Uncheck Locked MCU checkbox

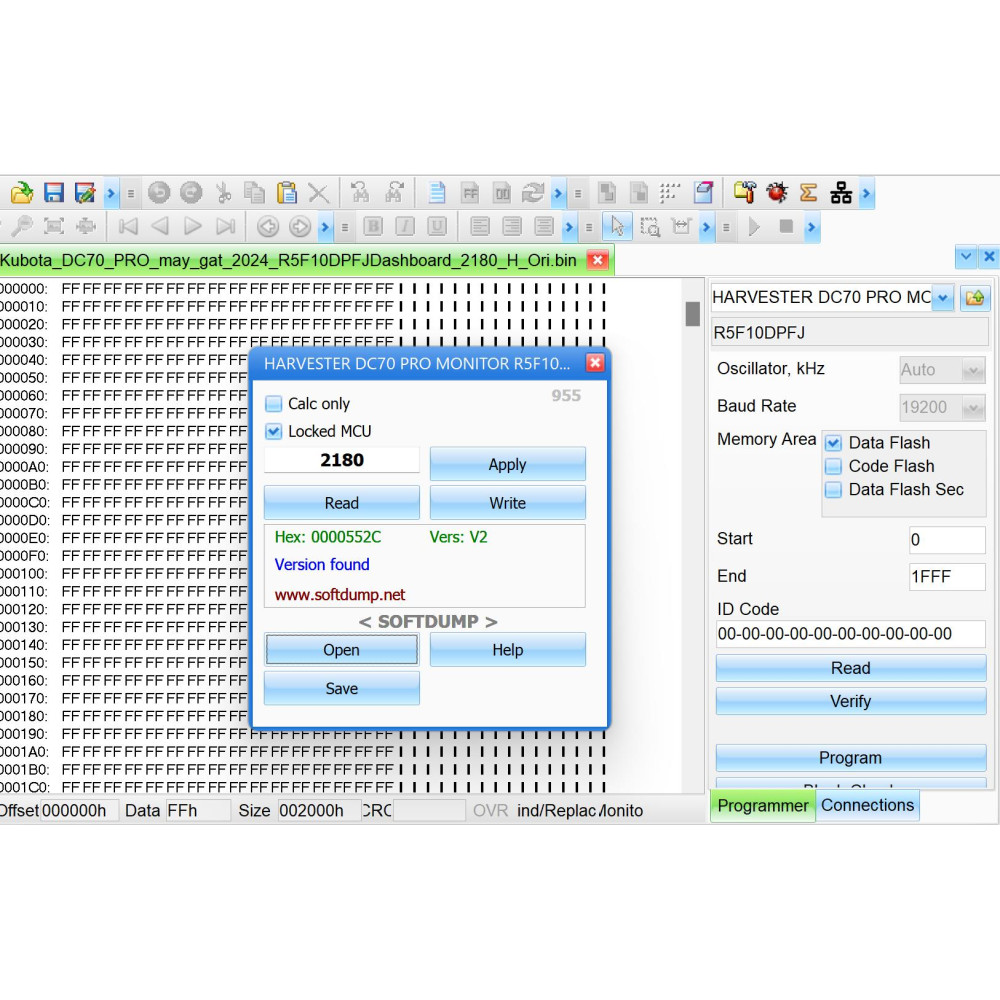pyautogui.click(x=274, y=431)
